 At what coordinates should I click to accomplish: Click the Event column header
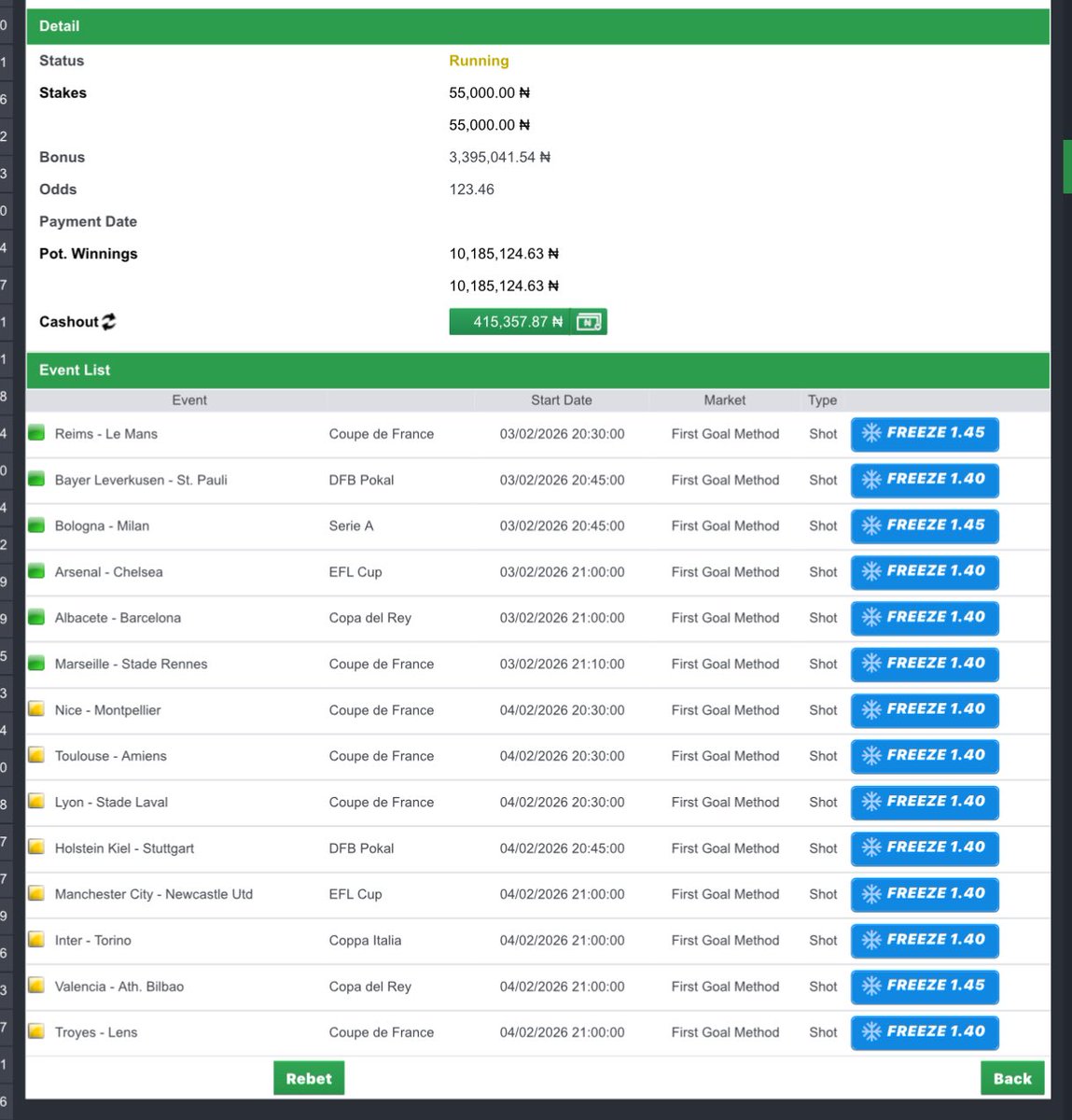(x=189, y=400)
